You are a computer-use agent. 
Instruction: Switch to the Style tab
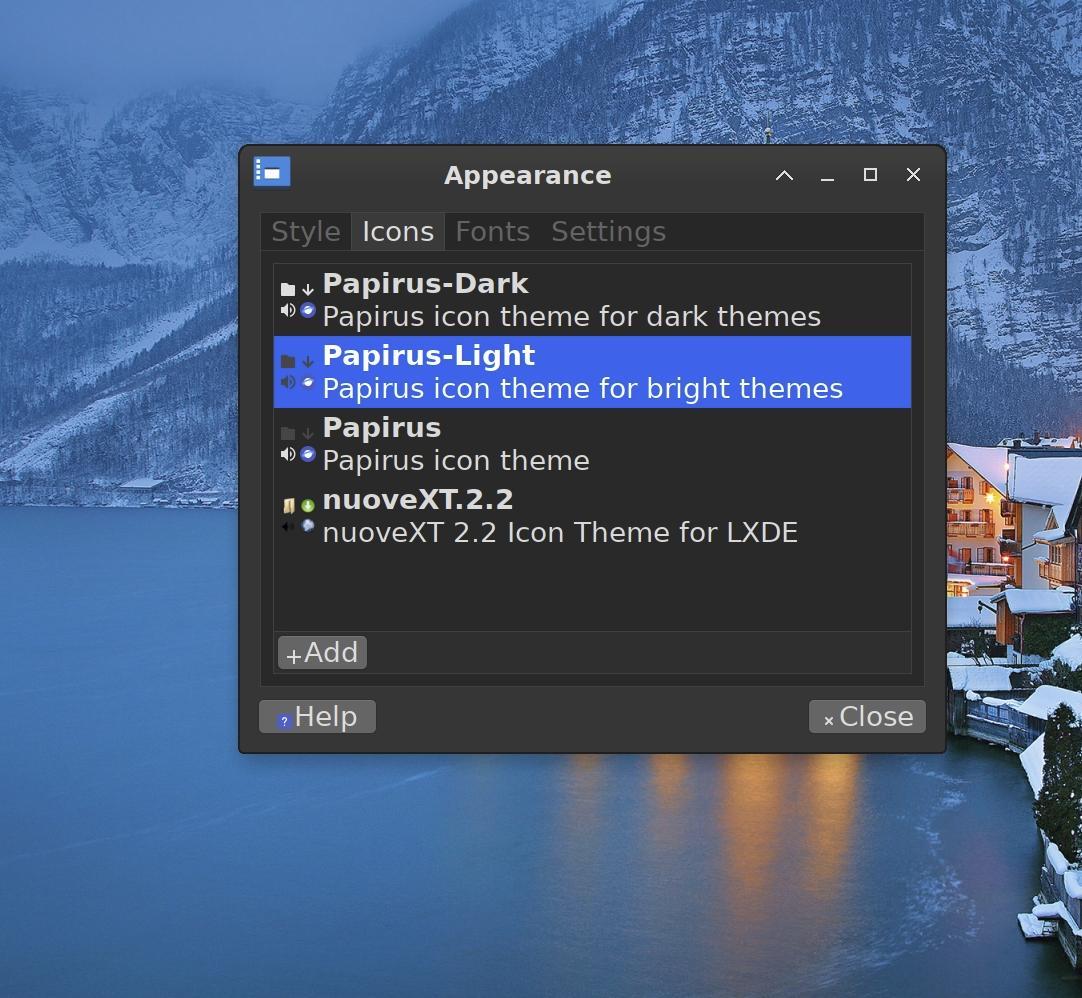(306, 231)
